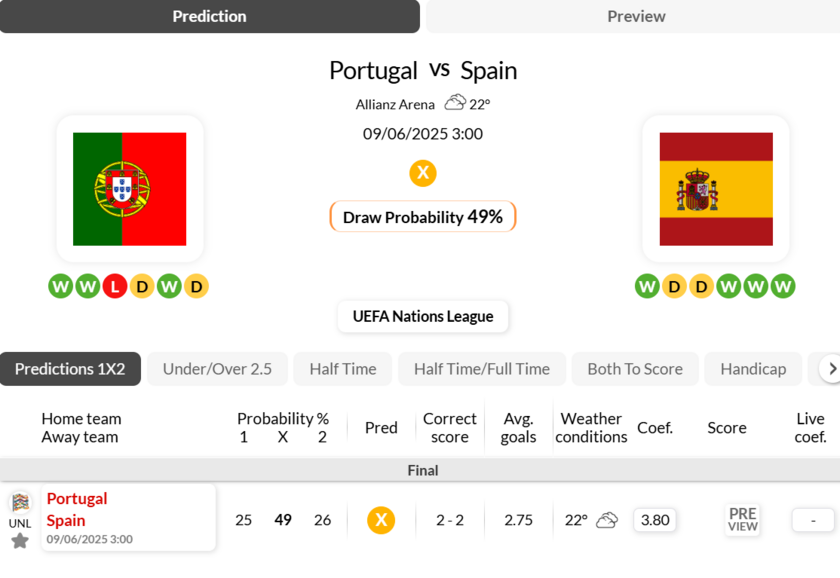Click the yellow X prediction icon in table

coord(381,520)
